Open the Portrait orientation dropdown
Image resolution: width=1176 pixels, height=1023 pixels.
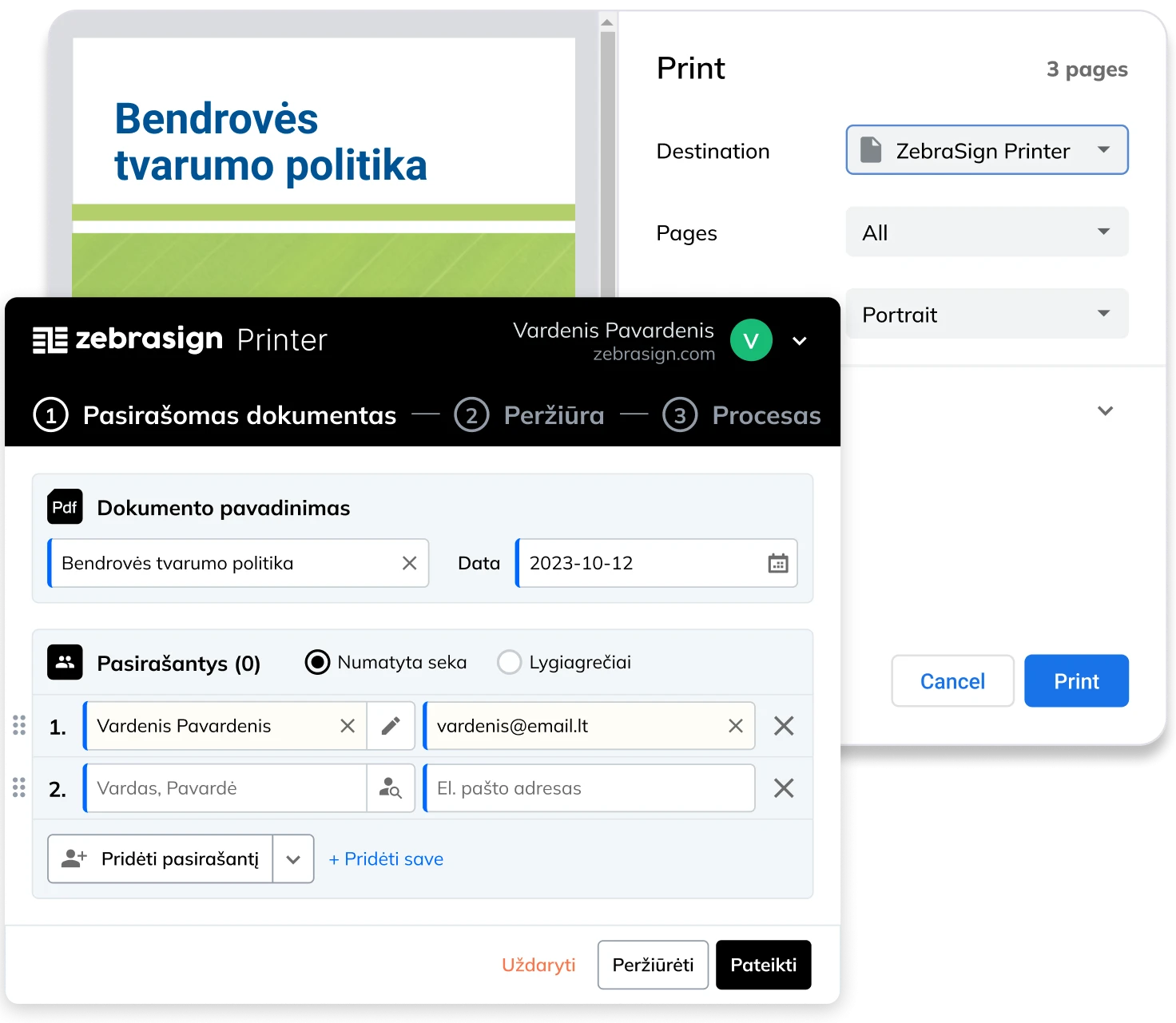pyautogui.click(x=987, y=314)
